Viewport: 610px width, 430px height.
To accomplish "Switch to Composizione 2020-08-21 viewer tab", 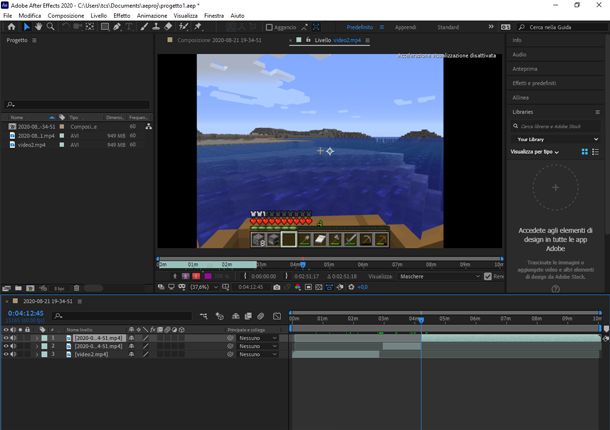I will [x=219, y=40].
